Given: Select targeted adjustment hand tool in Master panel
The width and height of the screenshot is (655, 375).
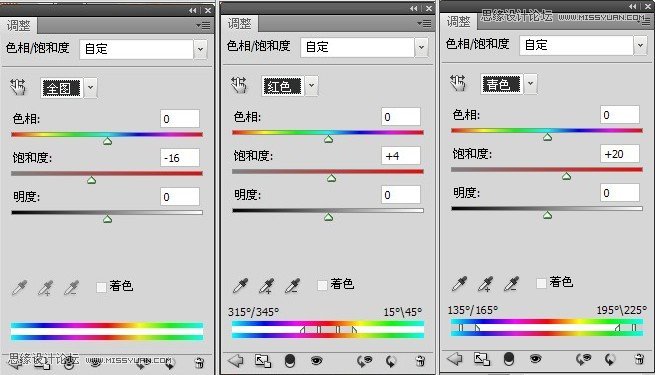Looking at the screenshot, I should tap(18, 87).
